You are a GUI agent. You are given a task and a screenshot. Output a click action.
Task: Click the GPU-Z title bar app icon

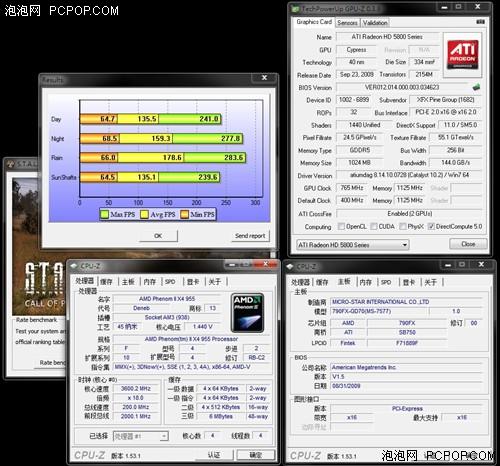[296, 9]
